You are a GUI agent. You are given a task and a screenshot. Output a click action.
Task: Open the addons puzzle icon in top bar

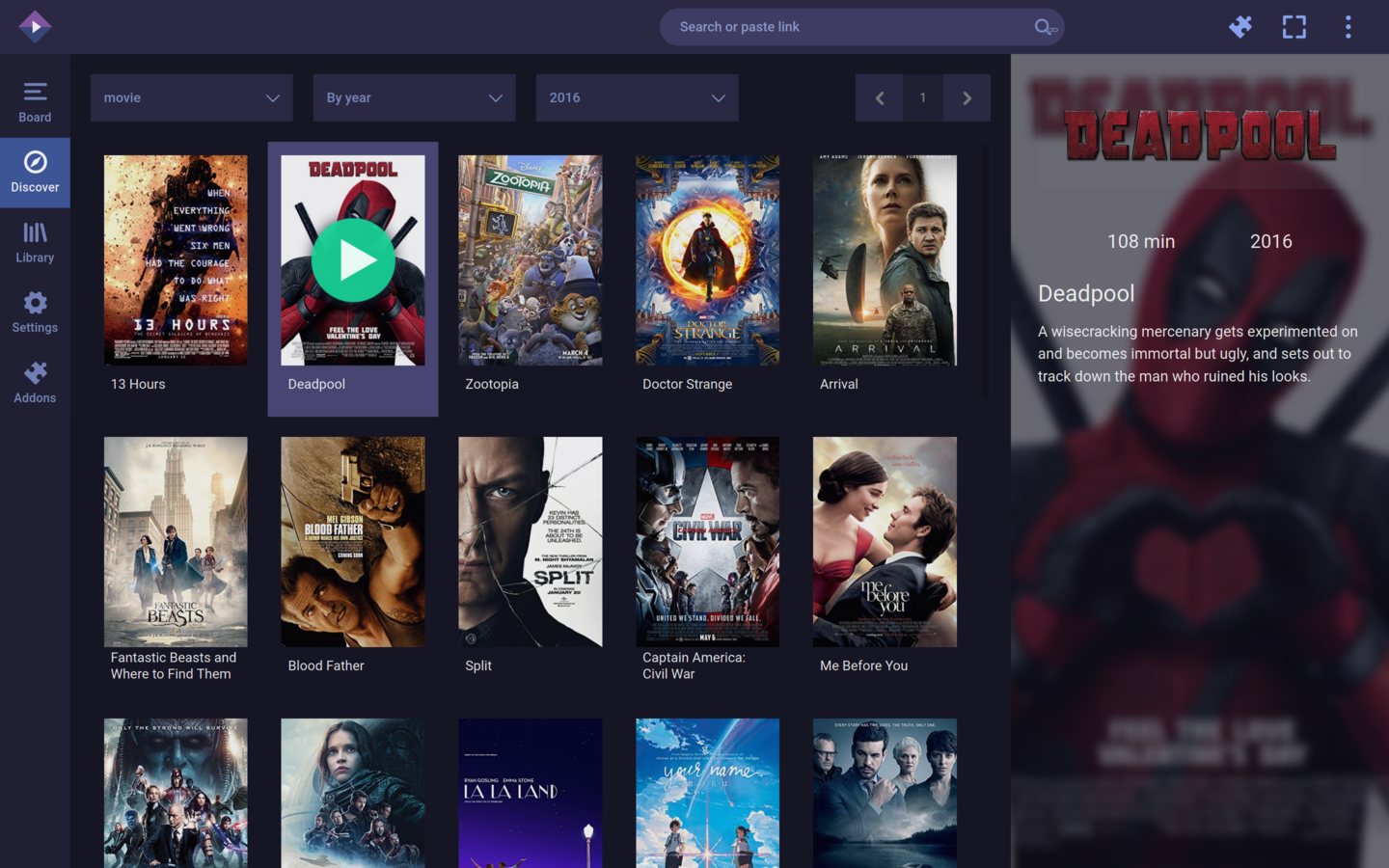pyautogui.click(x=1240, y=26)
